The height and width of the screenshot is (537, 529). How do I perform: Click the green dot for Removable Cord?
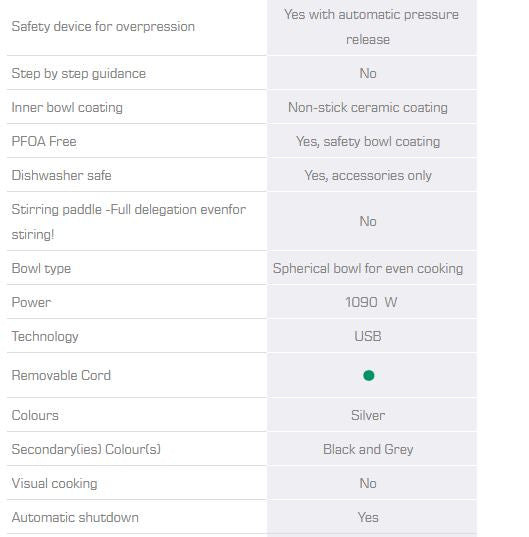point(368,375)
